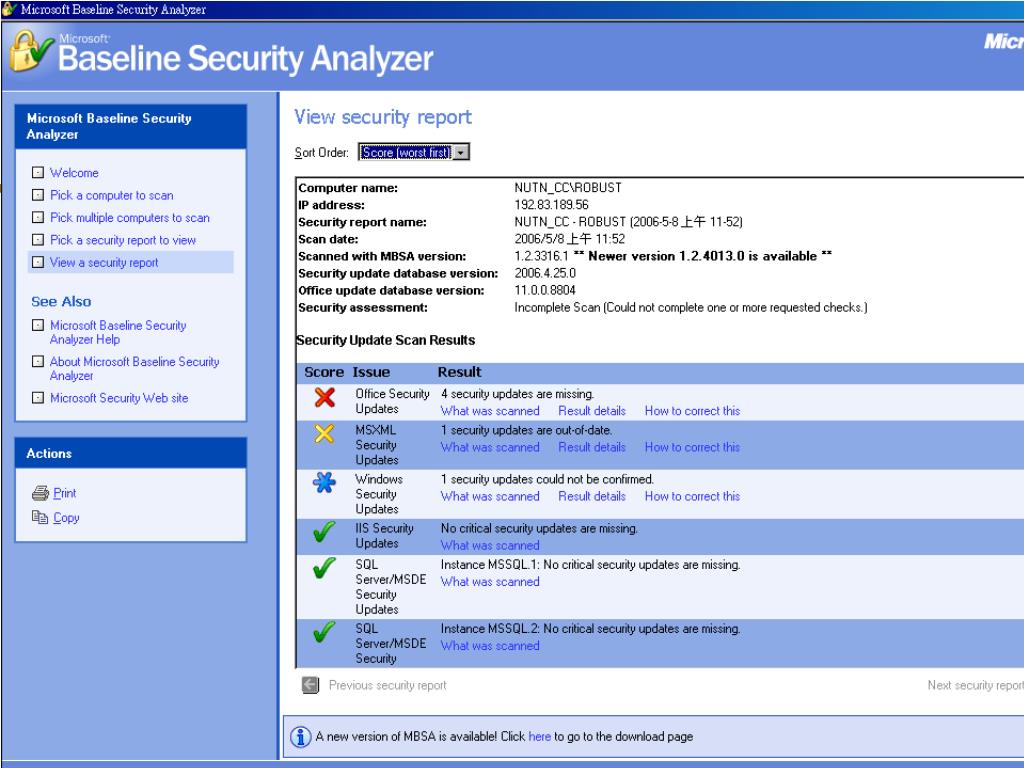The width and height of the screenshot is (1024, 768).
Task: Open Pick a security report to view
Action: [x=123, y=240]
